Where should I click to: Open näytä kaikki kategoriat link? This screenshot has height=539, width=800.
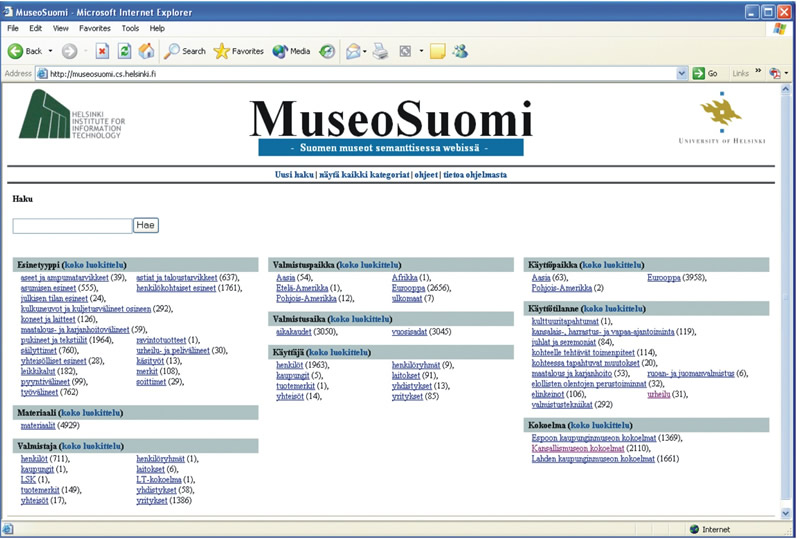point(364,175)
